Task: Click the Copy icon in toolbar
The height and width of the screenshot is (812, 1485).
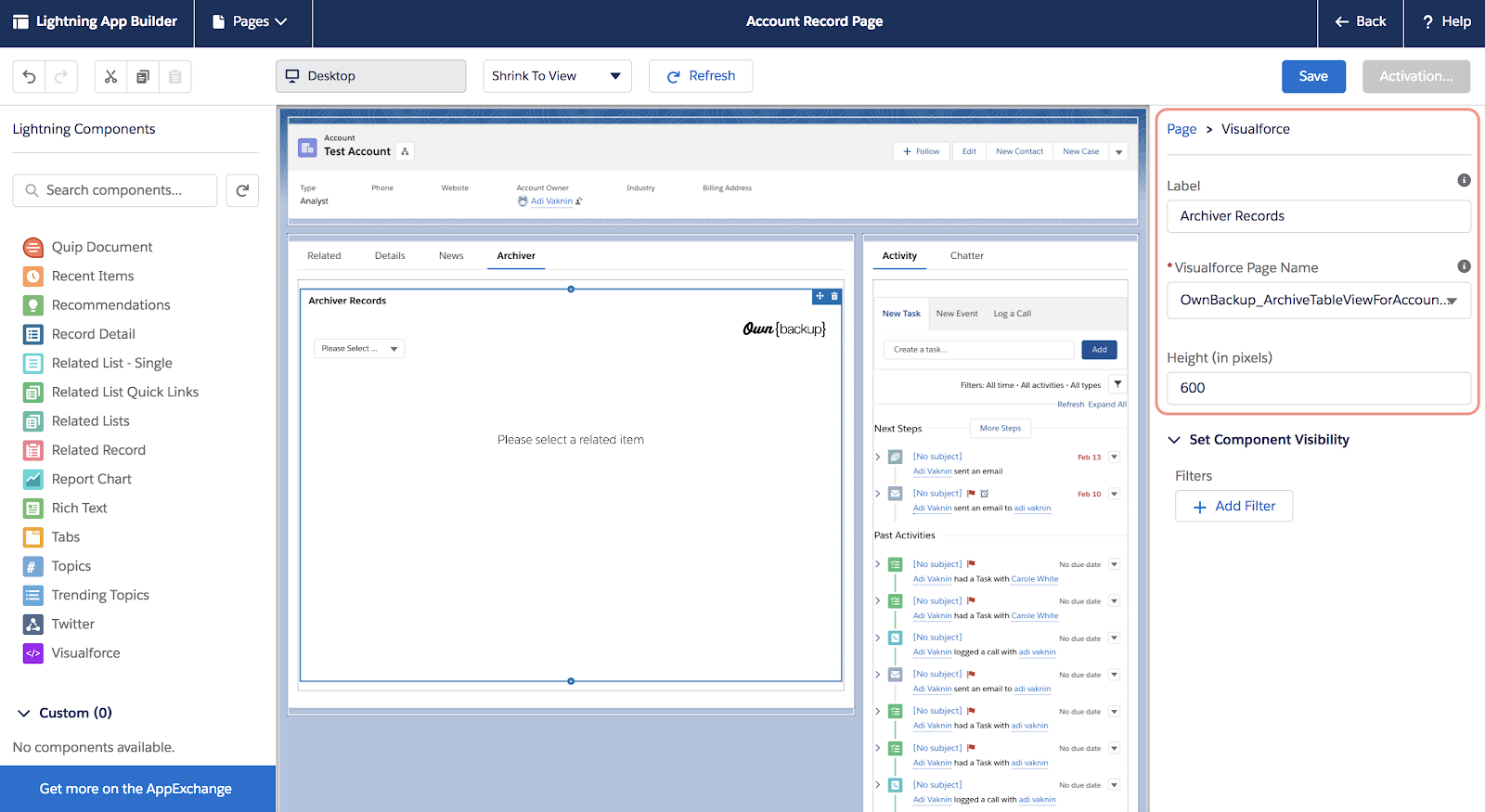Action: tap(143, 76)
